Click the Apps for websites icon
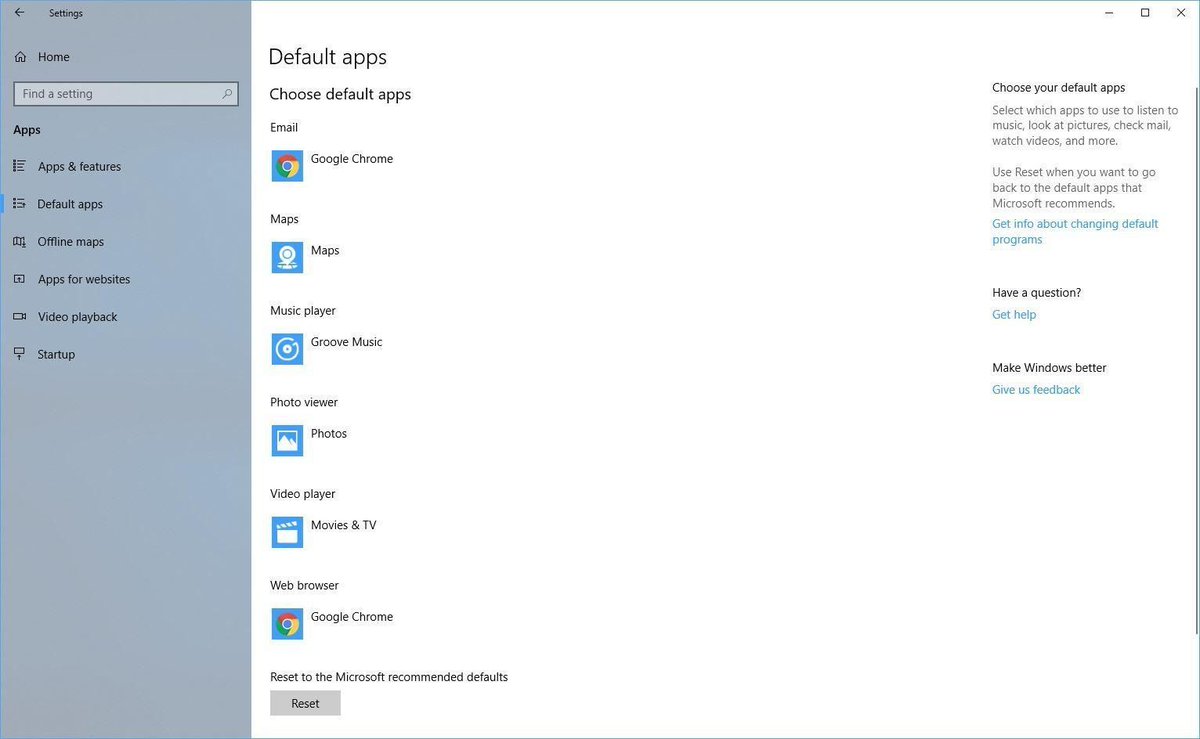Screen dimensions: 1200x739 pos(19,279)
